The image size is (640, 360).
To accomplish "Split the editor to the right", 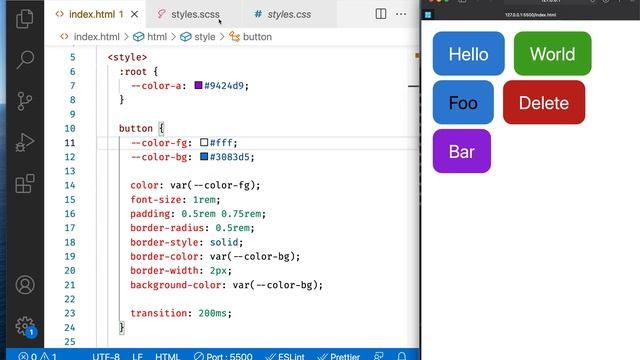I will coord(380,14).
